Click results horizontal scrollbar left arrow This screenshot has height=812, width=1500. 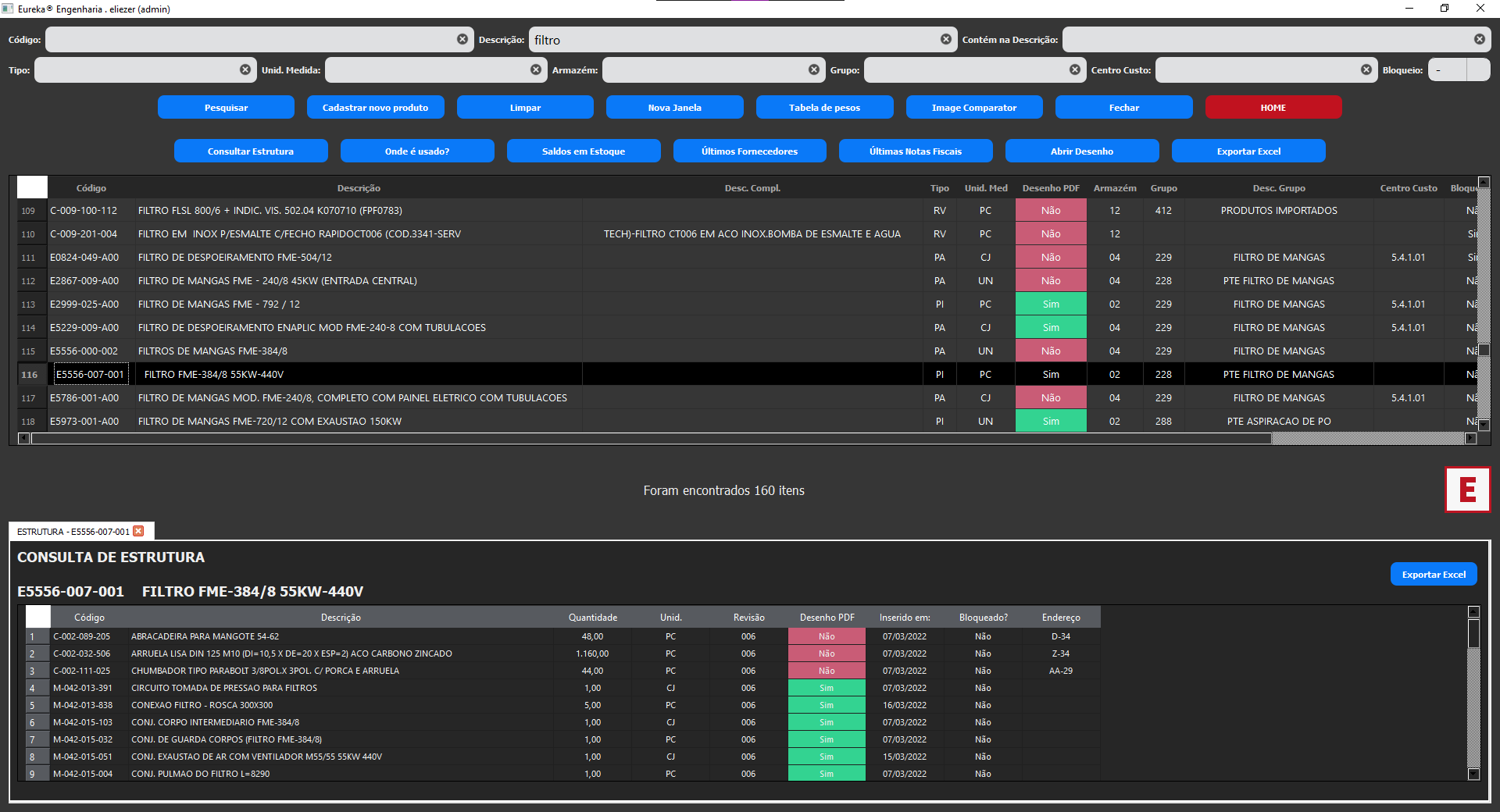[x=23, y=438]
